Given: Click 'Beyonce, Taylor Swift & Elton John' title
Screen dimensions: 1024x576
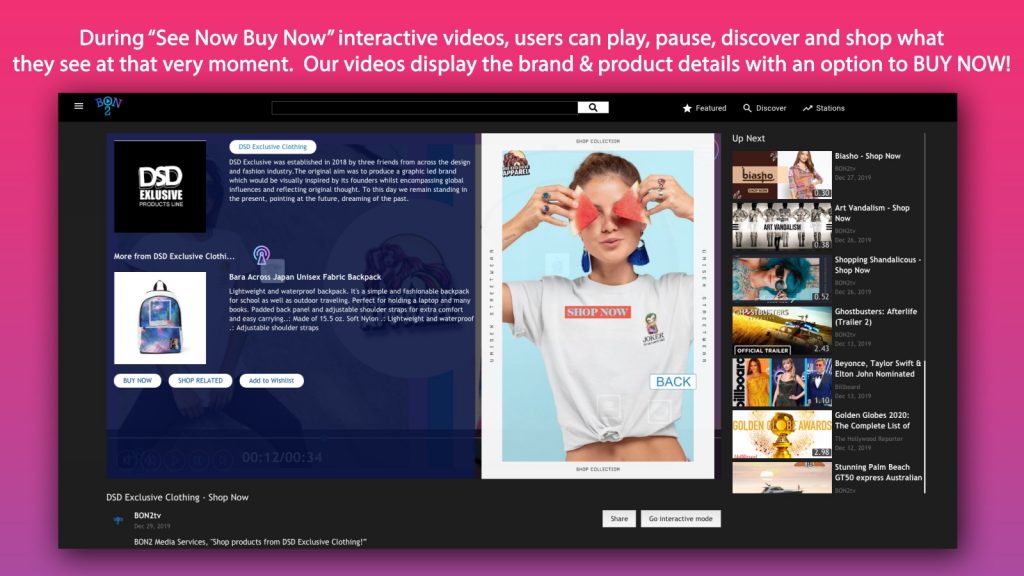Looking at the screenshot, I should (878, 368).
